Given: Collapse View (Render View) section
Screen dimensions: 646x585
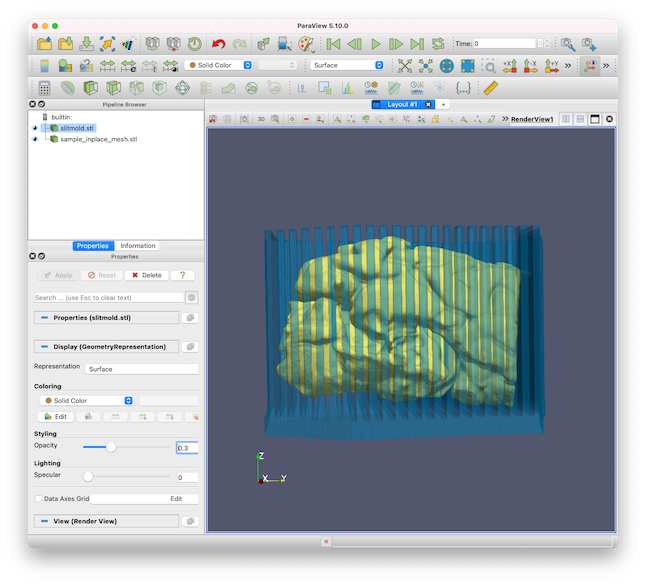Looking at the screenshot, I should [x=106, y=521].
